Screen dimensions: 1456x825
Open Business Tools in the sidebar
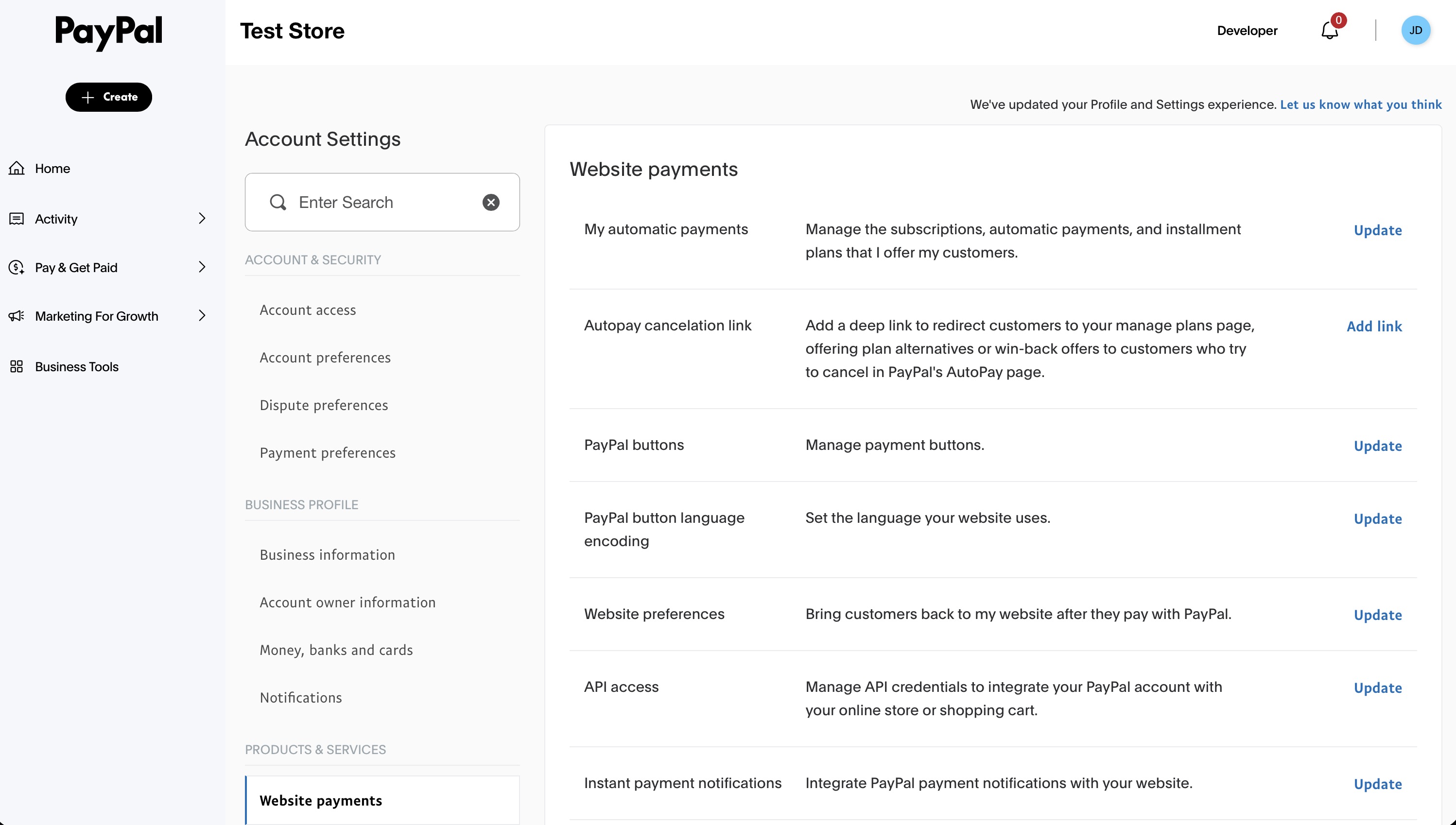[76, 367]
